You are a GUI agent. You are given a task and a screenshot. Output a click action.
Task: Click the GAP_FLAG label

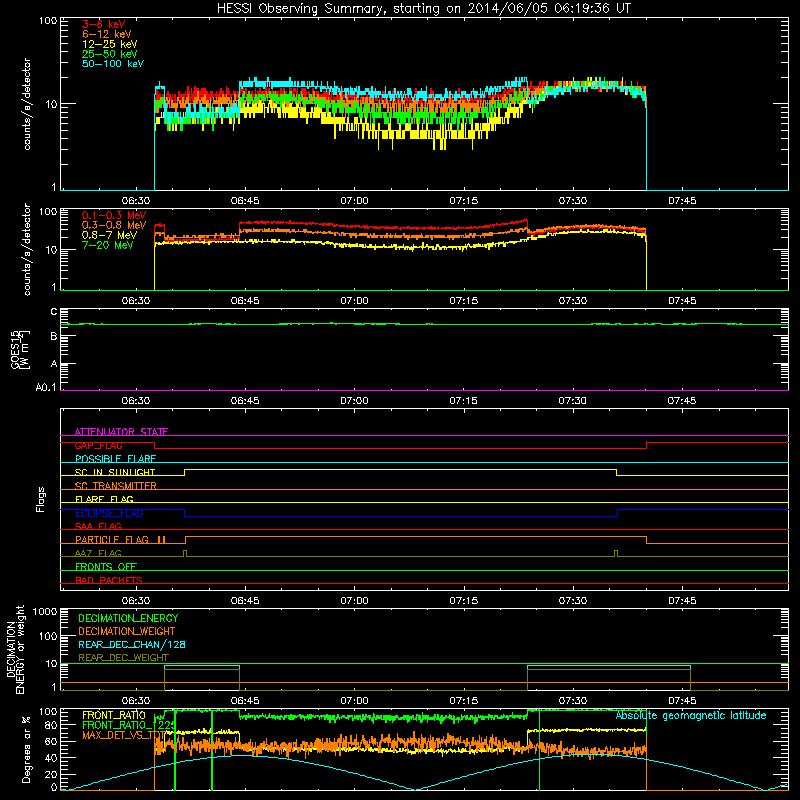98,445
